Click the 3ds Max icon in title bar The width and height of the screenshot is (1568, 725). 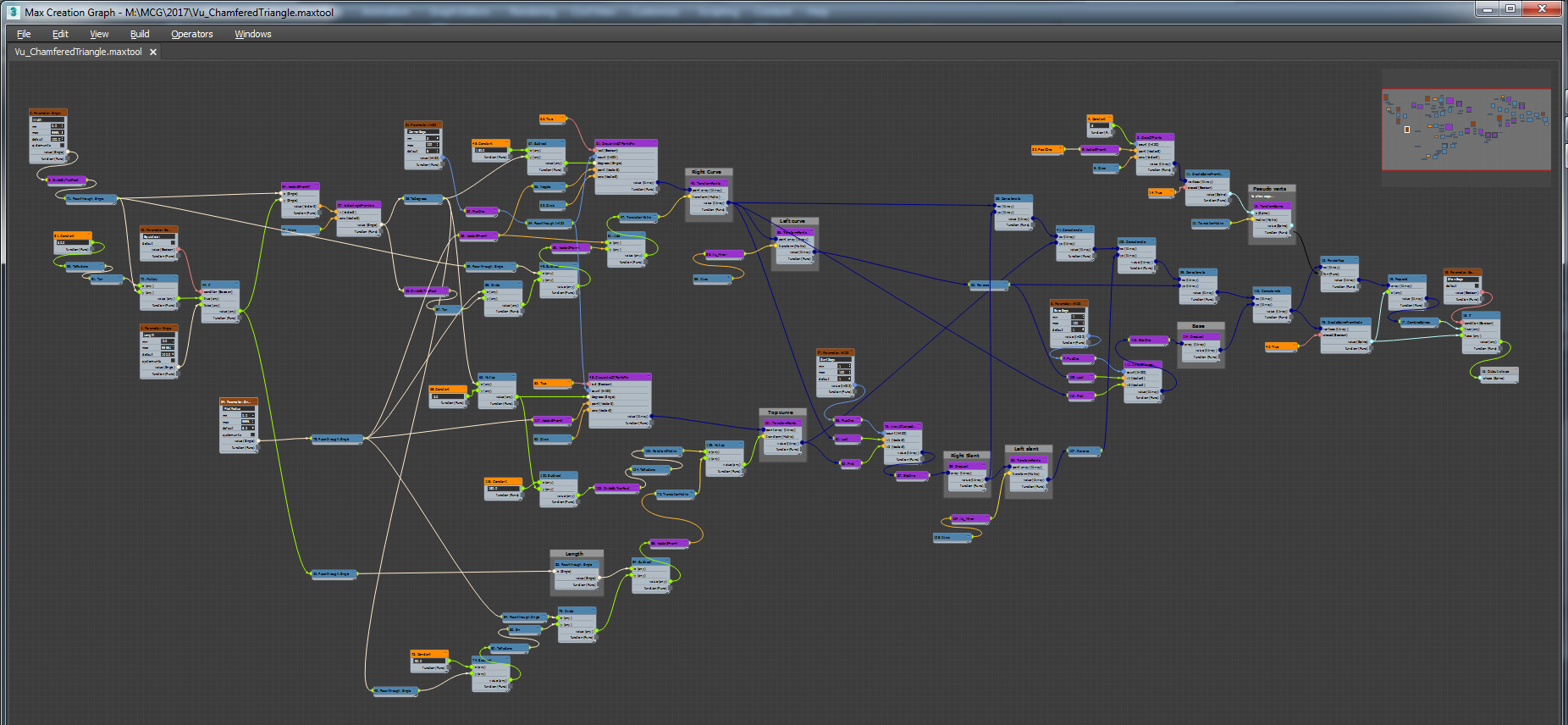coord(13,12)
